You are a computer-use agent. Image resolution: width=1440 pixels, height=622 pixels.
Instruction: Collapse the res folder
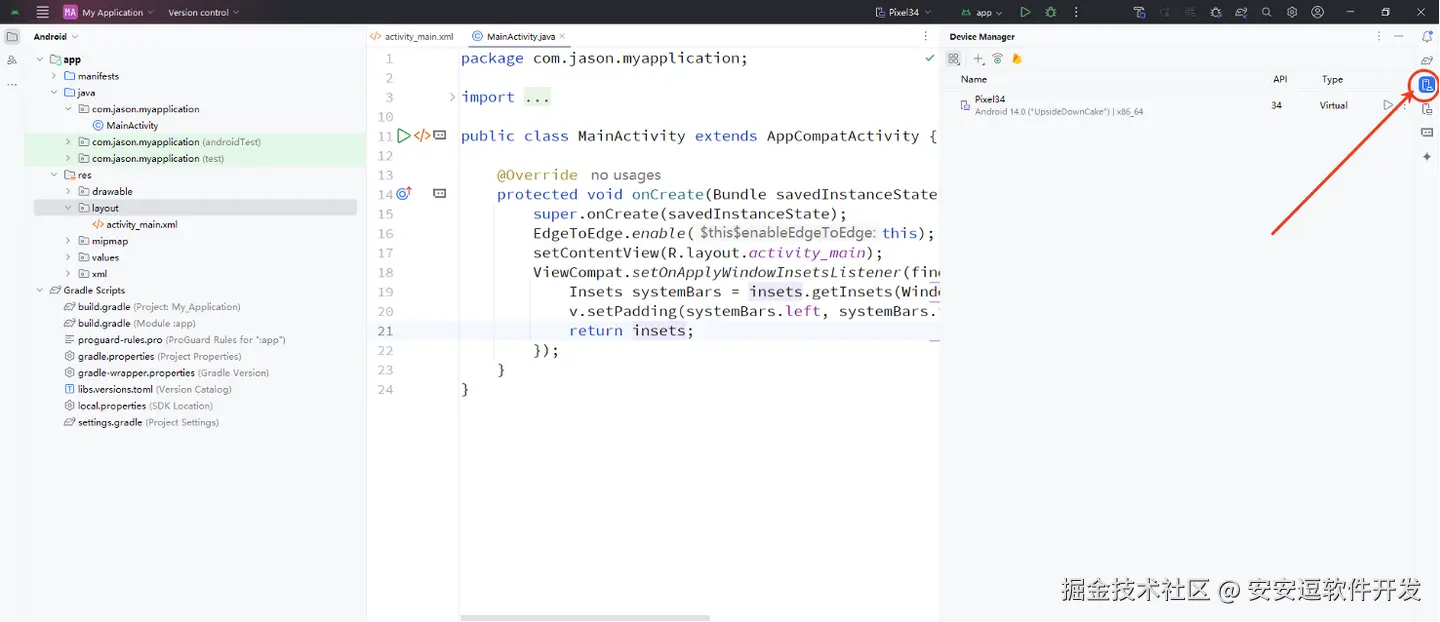pyautogui.click(x=54, y=175)
